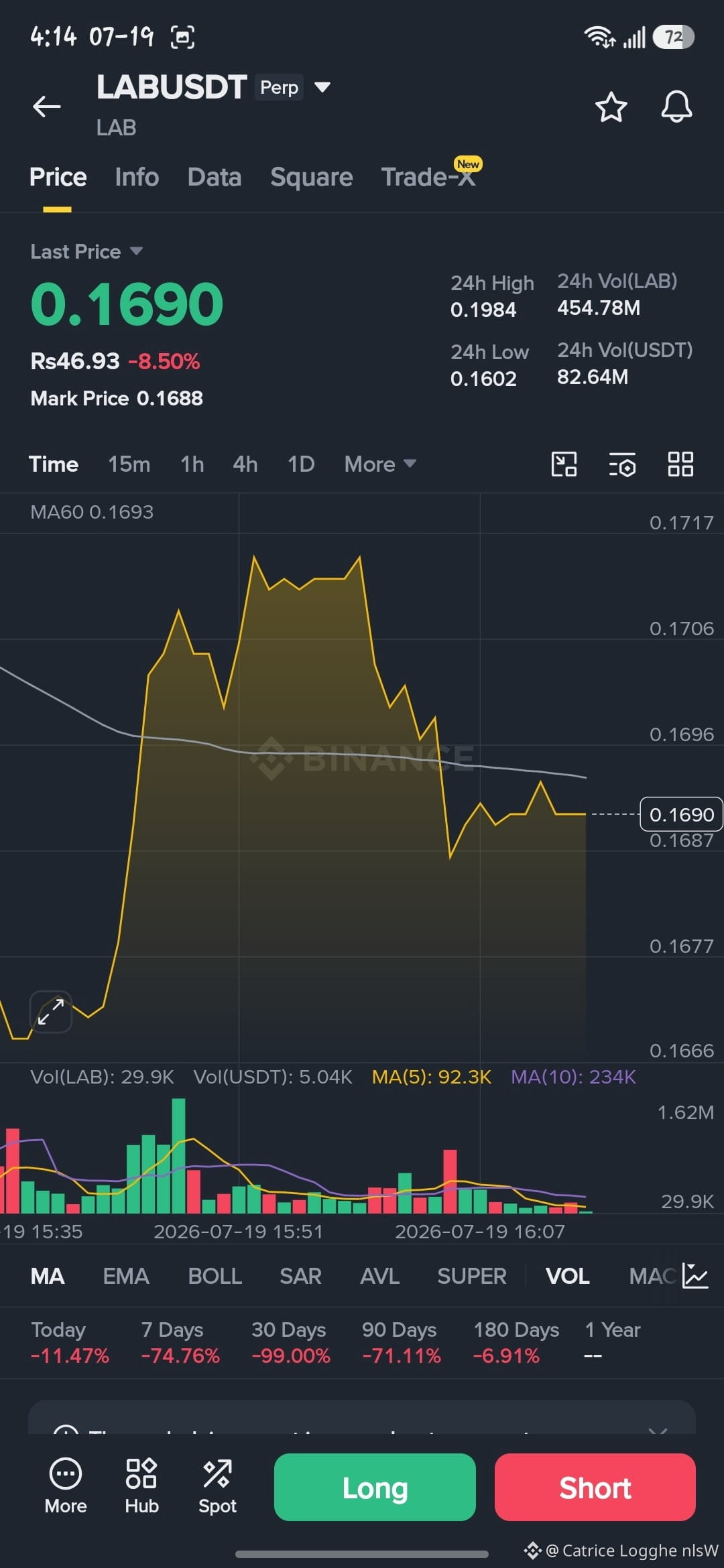The image size is (724, 1568).
Task: Select the 1D chart interval
Action: pyautogui.click(x=301, y=464)
